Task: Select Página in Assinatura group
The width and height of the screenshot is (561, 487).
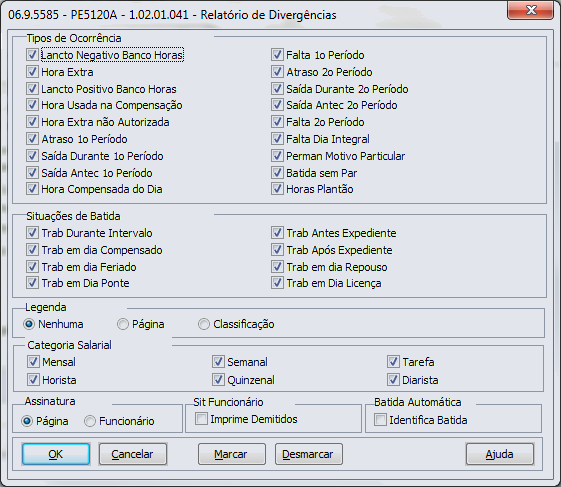Action: tap(27, 421)
